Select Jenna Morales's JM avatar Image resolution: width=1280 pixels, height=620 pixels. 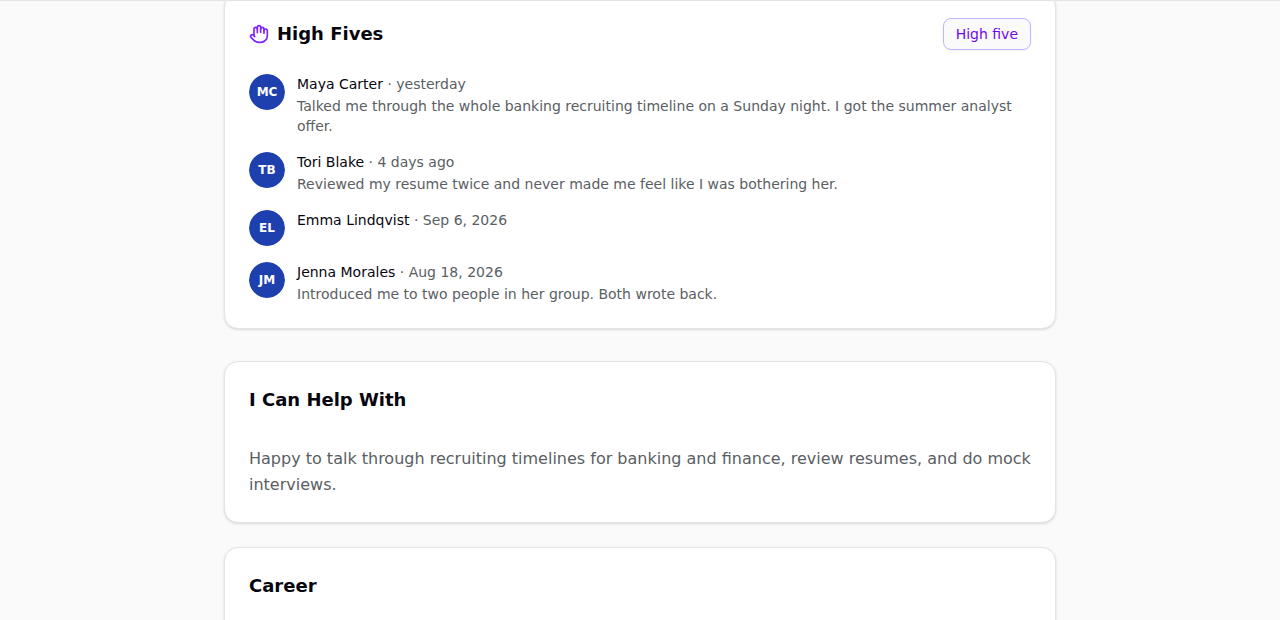pos(267,280)
